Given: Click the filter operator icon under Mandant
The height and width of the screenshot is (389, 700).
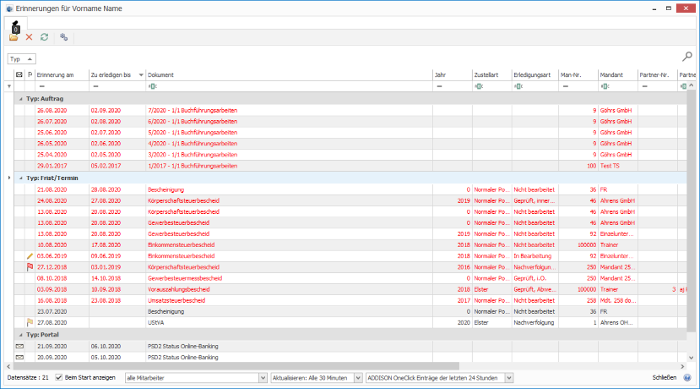Looking at the screenshot, I should click(x=604, y=87).
